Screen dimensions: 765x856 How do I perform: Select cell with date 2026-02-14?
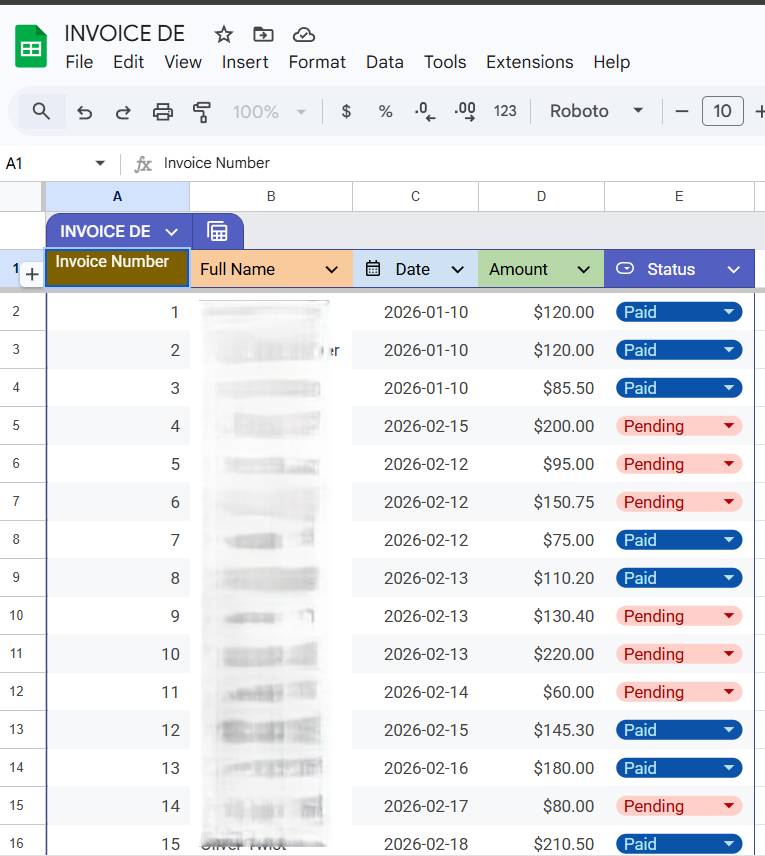pos(416,692)
